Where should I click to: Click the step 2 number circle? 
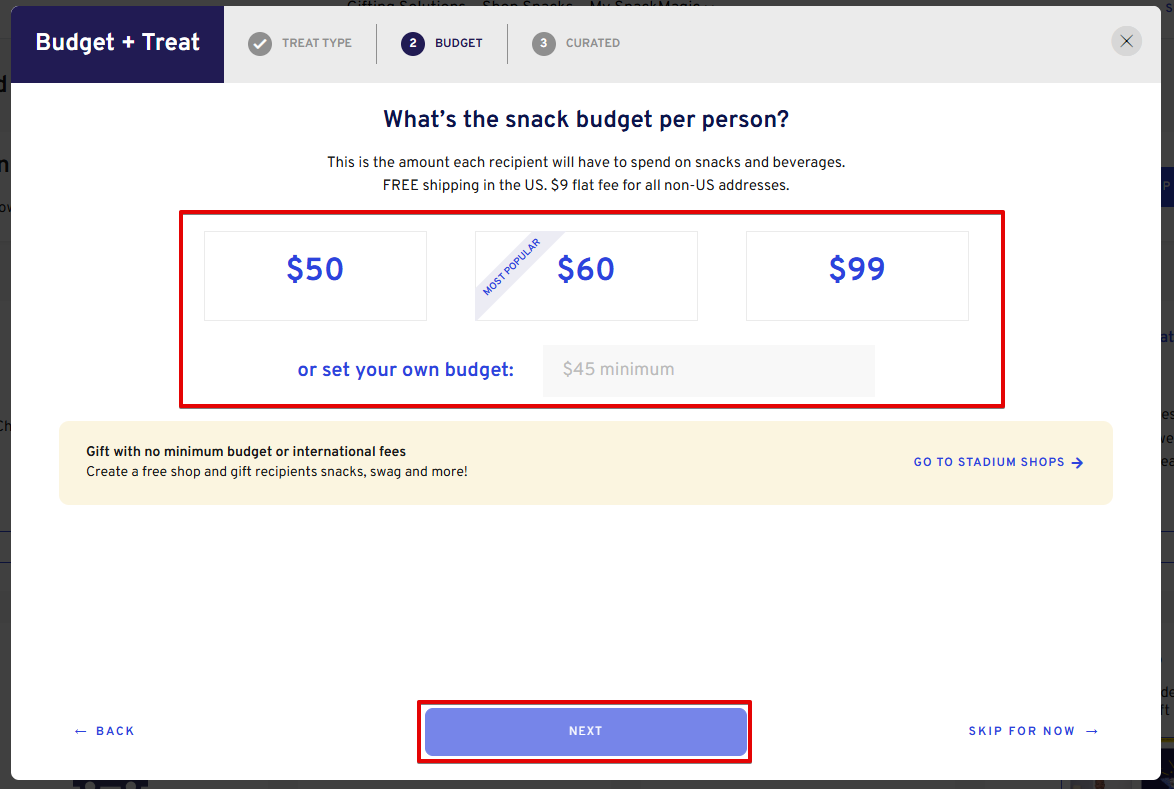pos(413,43)
